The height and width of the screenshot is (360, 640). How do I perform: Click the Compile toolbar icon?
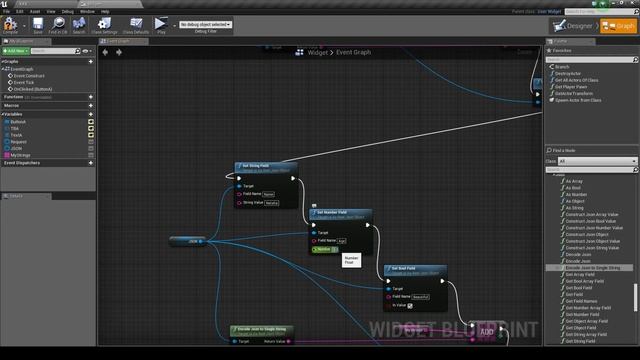click(x=10, y=25)
